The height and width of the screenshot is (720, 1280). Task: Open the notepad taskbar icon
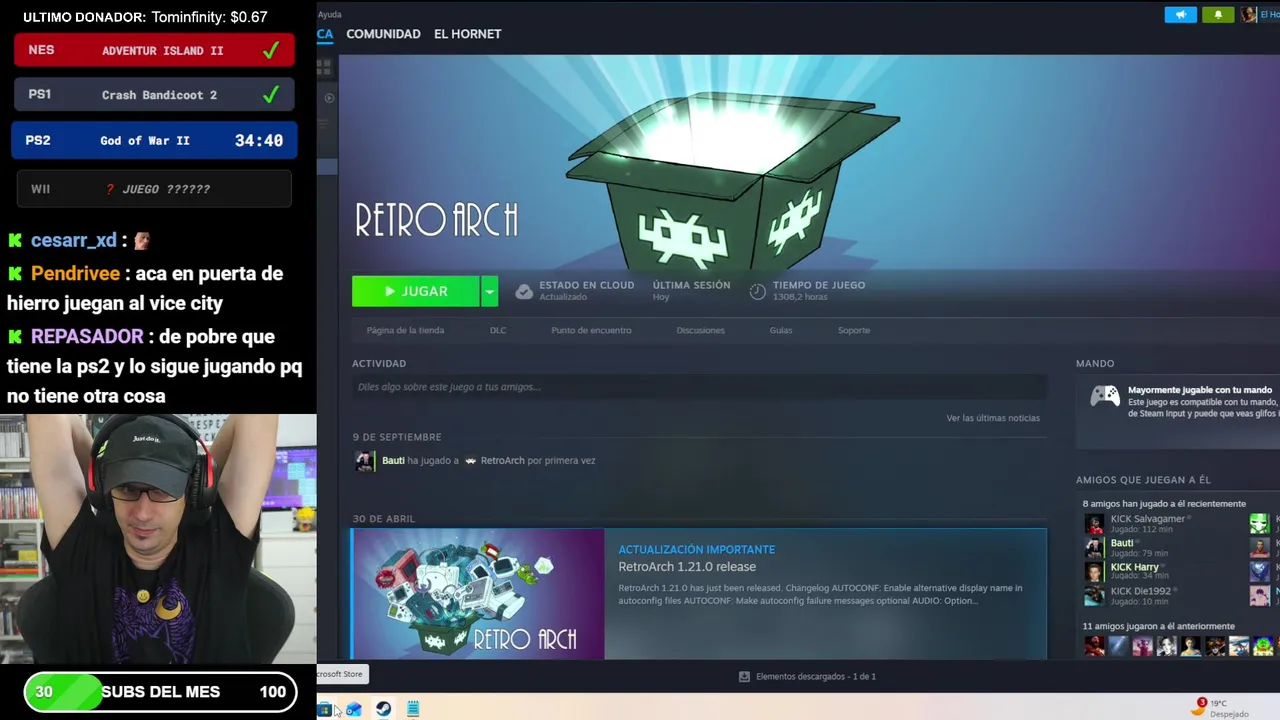pyautogui.click(x=413, y=709)
